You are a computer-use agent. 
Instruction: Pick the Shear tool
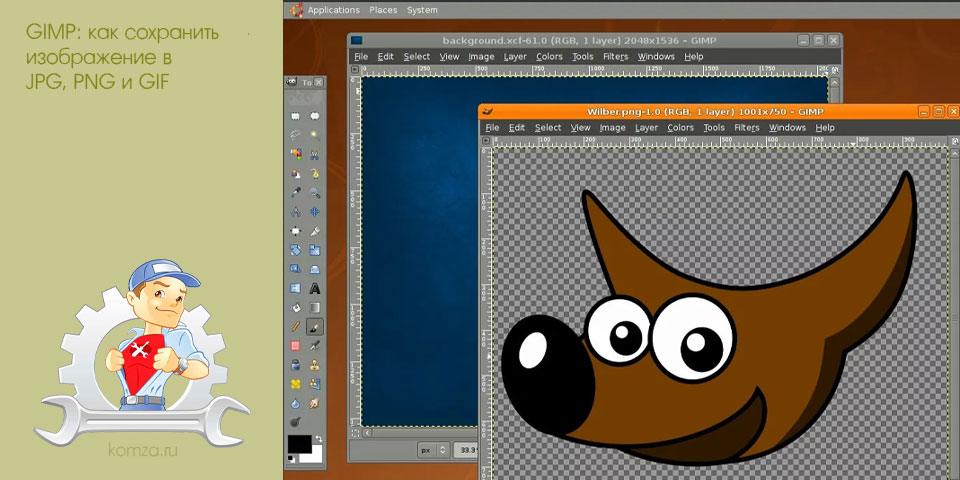click(295, 269)
